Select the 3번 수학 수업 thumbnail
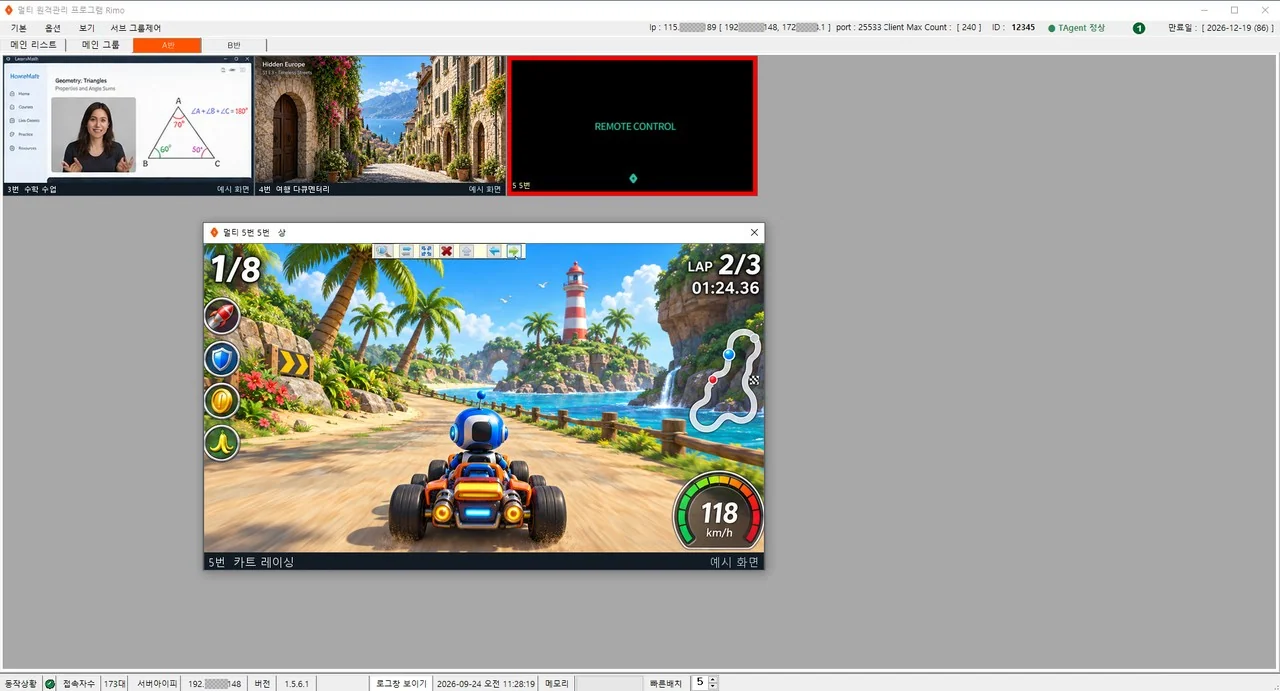 point(128,125)
